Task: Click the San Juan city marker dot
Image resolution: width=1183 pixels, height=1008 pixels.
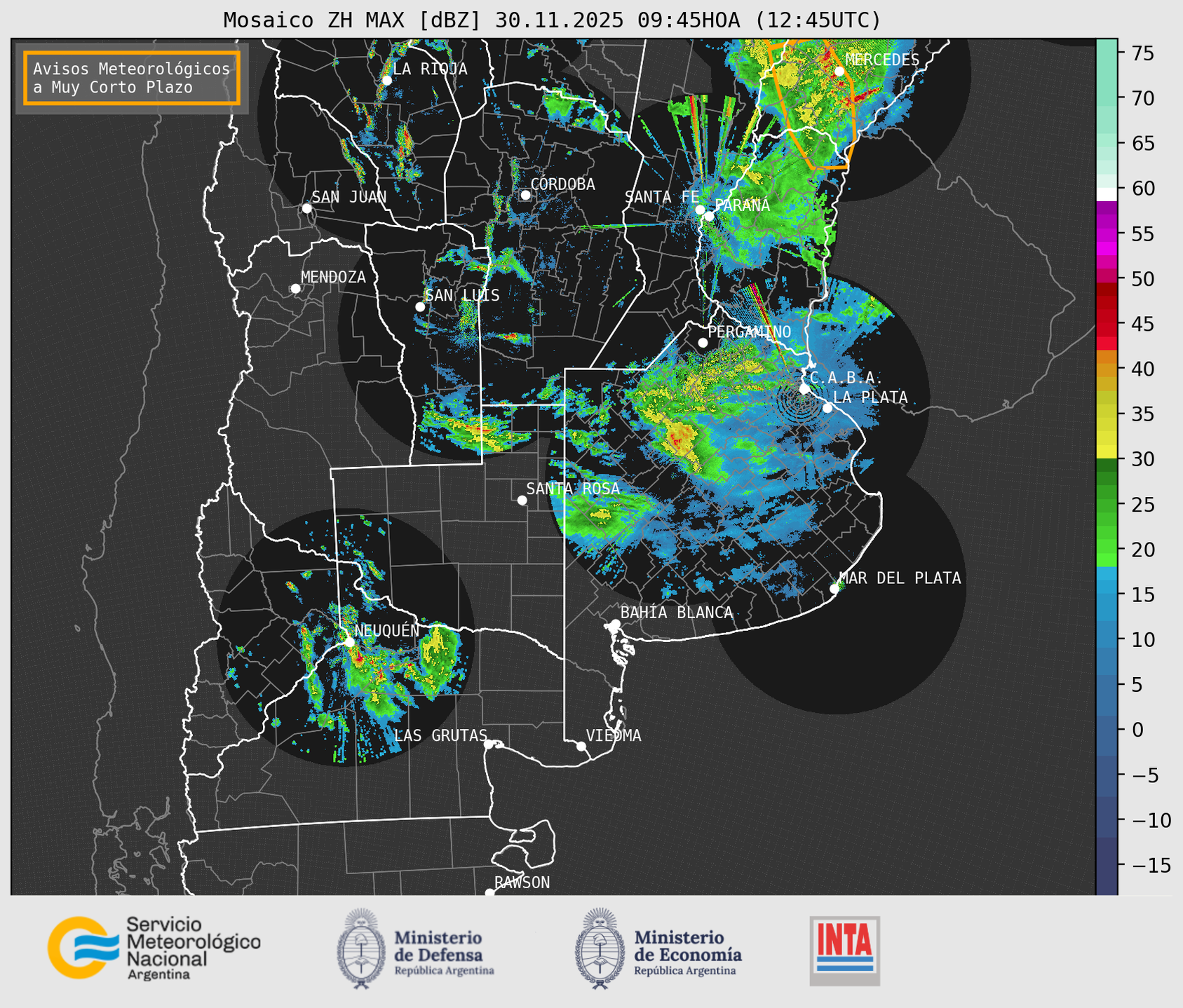Action: pos(306,208)
